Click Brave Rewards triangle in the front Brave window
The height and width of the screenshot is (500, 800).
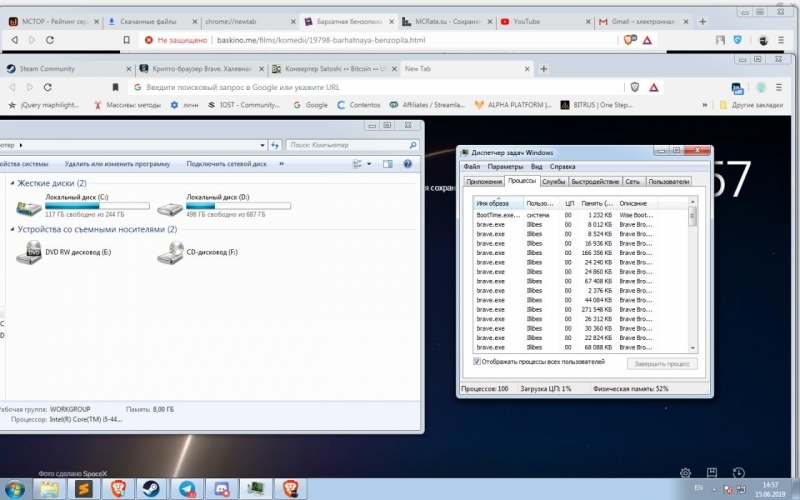(654, 87)
